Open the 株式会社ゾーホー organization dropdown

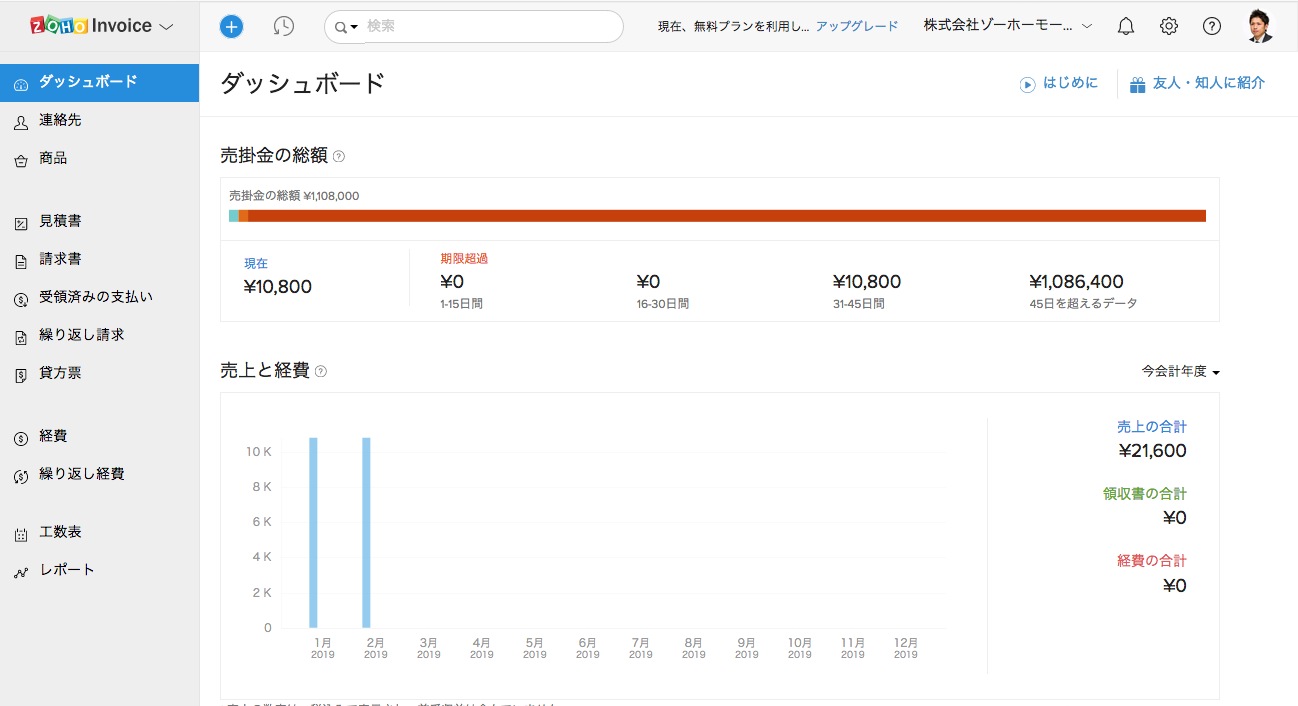[x=1007, y=26]
